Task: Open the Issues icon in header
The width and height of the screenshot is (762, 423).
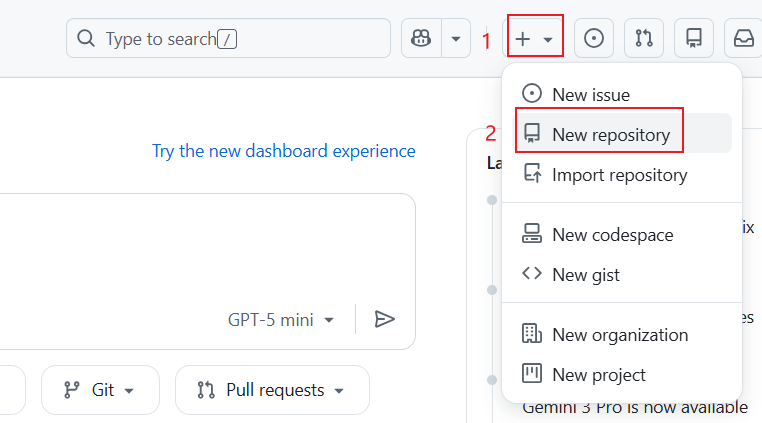Action: [594, 39]
